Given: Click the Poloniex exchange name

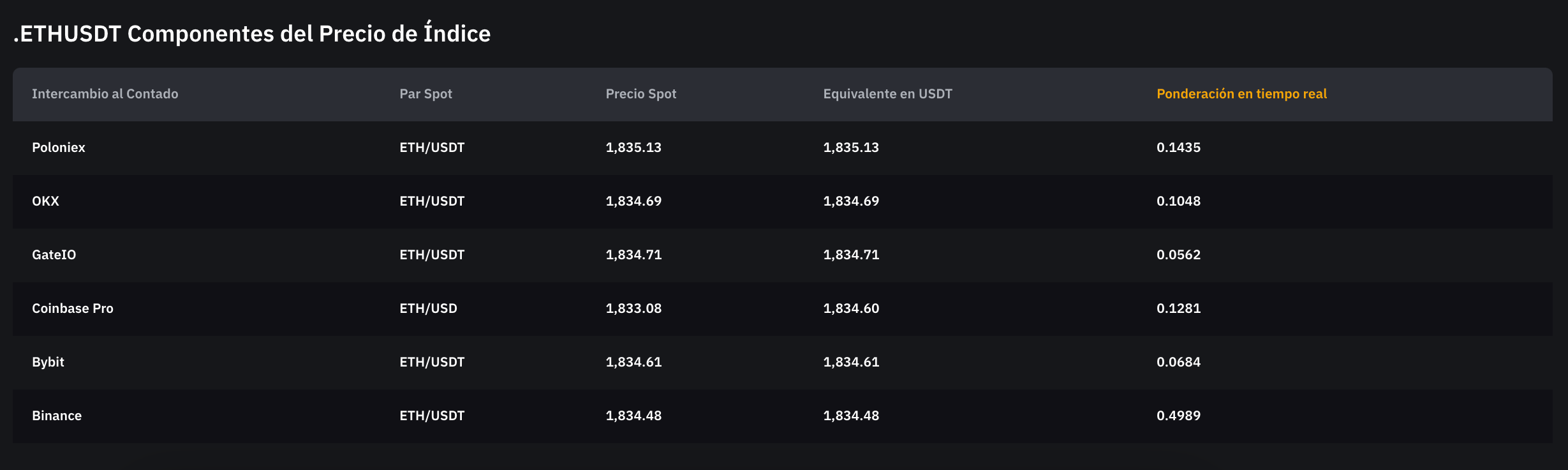Looking at the screenshot, I should coord(59,148).
